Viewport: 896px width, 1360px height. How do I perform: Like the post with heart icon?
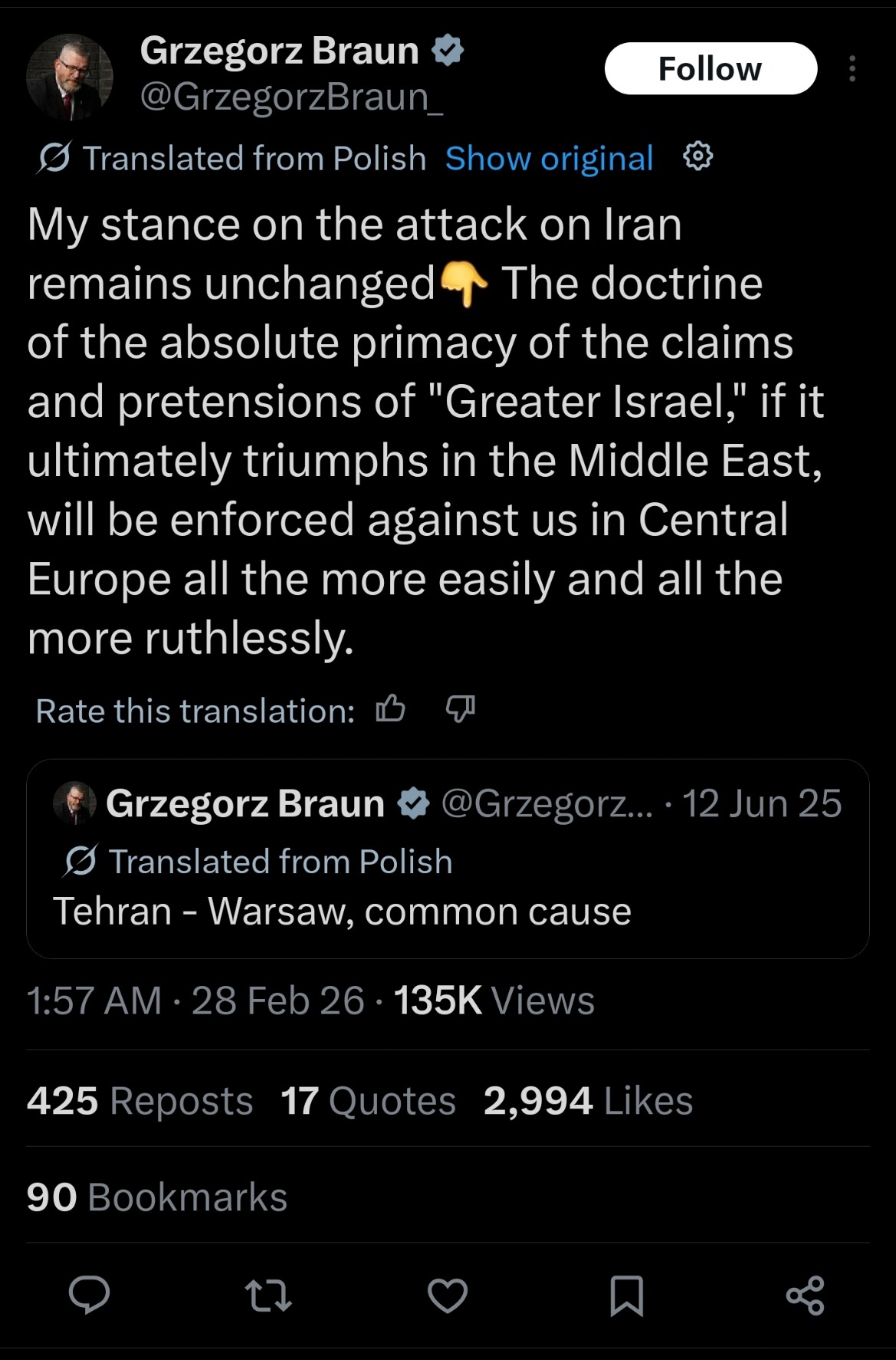pyautogui.click(x=448, y=1296)
